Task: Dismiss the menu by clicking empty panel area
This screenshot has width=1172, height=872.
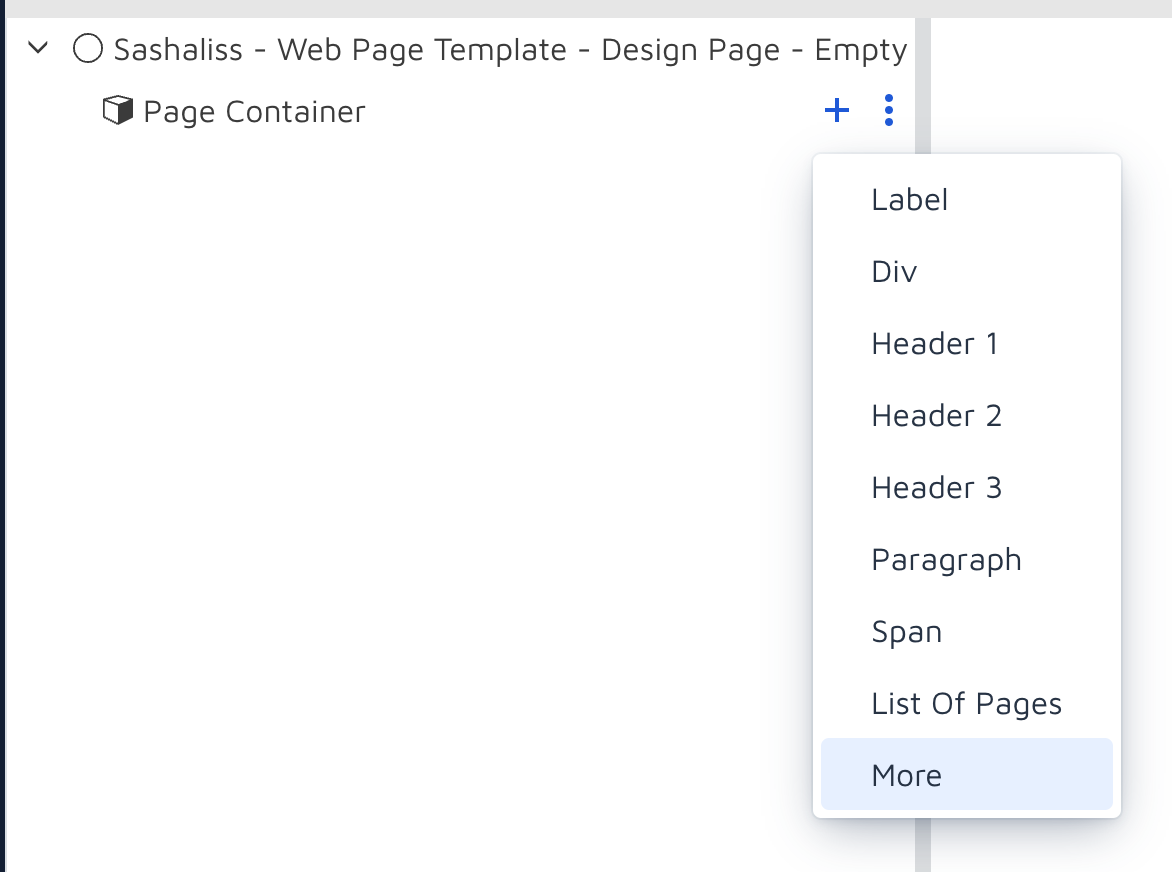Action: click(x=400, y=450)
